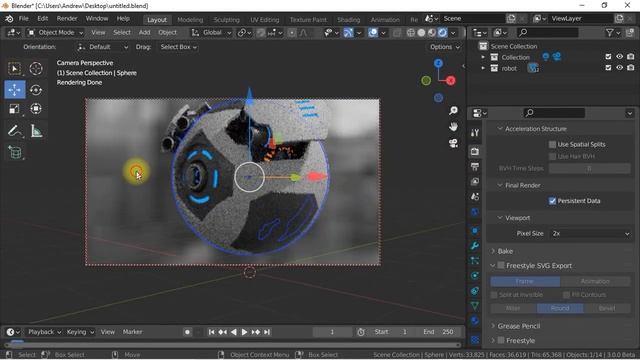Select the Select Box tool in toolbar
The width and height of the screenshot is (640, 360).
pos(15,69)
